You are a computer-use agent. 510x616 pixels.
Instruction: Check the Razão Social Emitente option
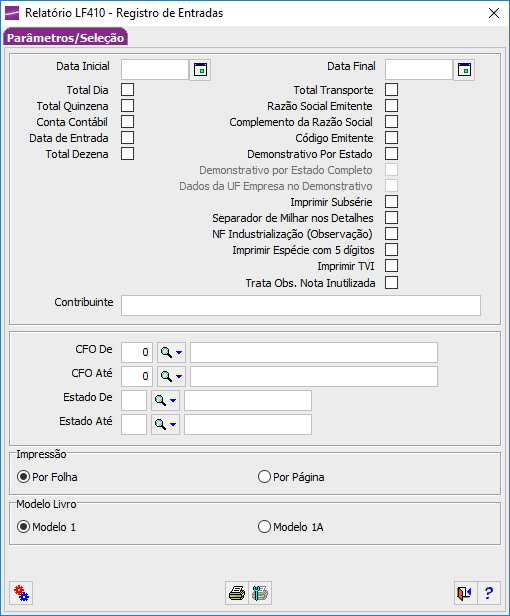click(391, 106)
